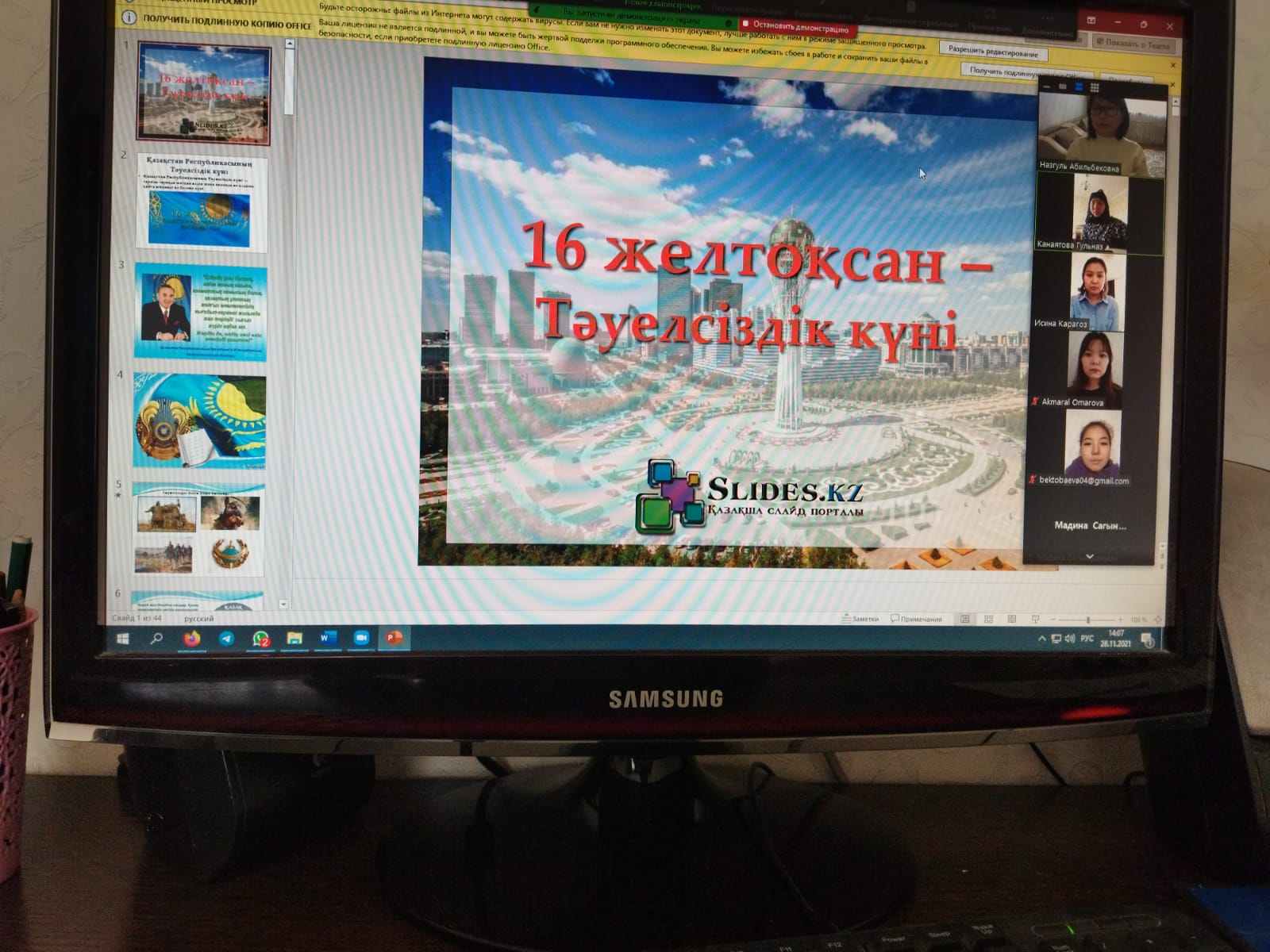The height and width of the screenshot is (952, 1270).
Task: Select slide 4 thumbnail with the flag
Action: (x=199, y=421)
